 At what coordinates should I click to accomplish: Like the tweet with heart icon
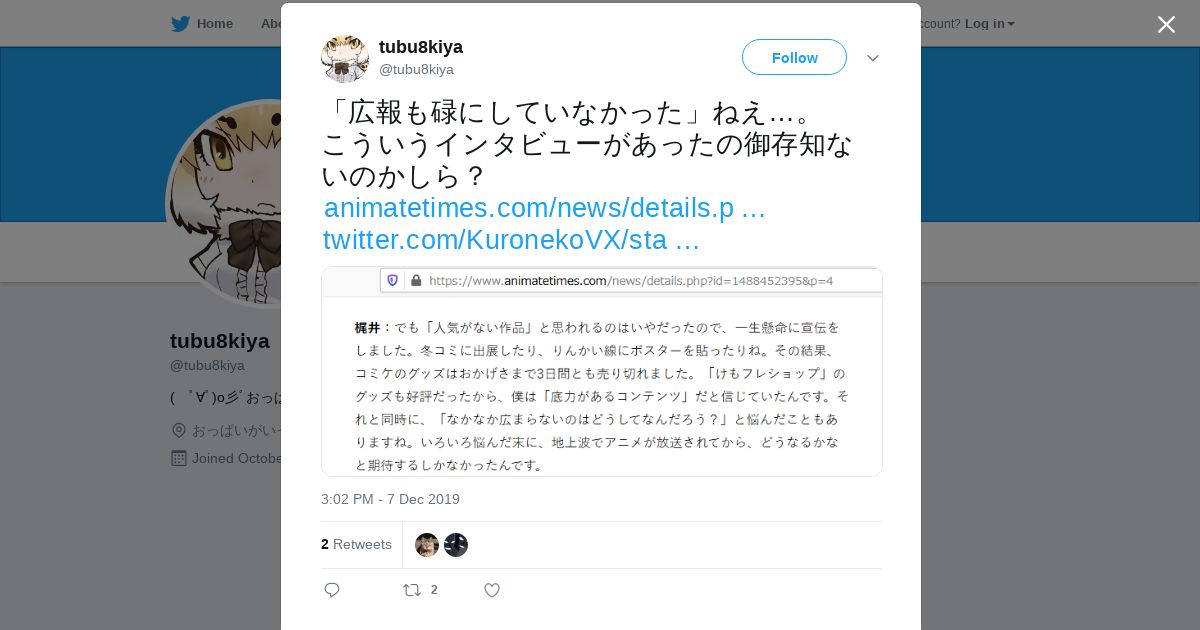[x=491, y=590]
